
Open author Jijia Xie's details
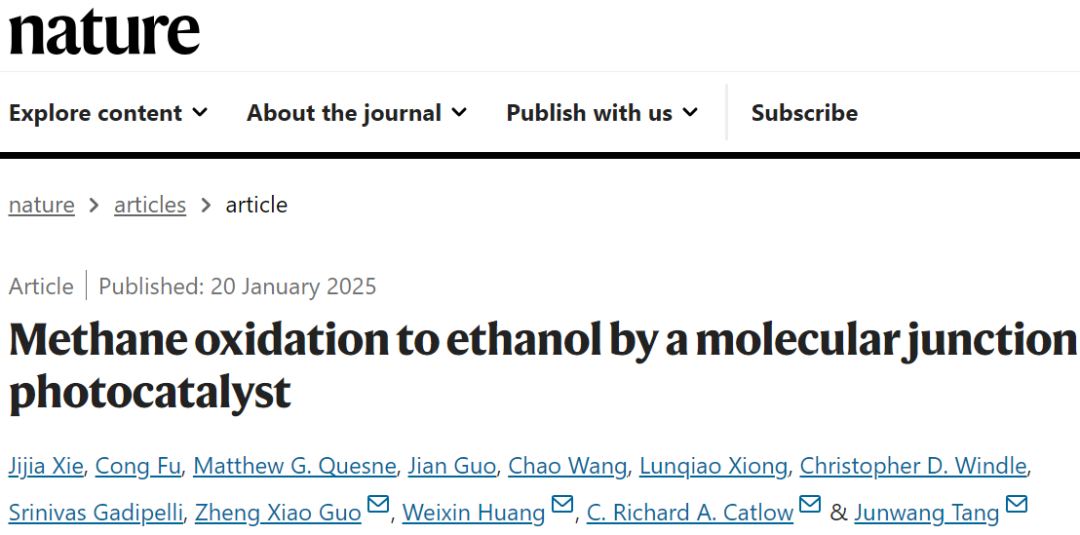[x=45, y=466]
